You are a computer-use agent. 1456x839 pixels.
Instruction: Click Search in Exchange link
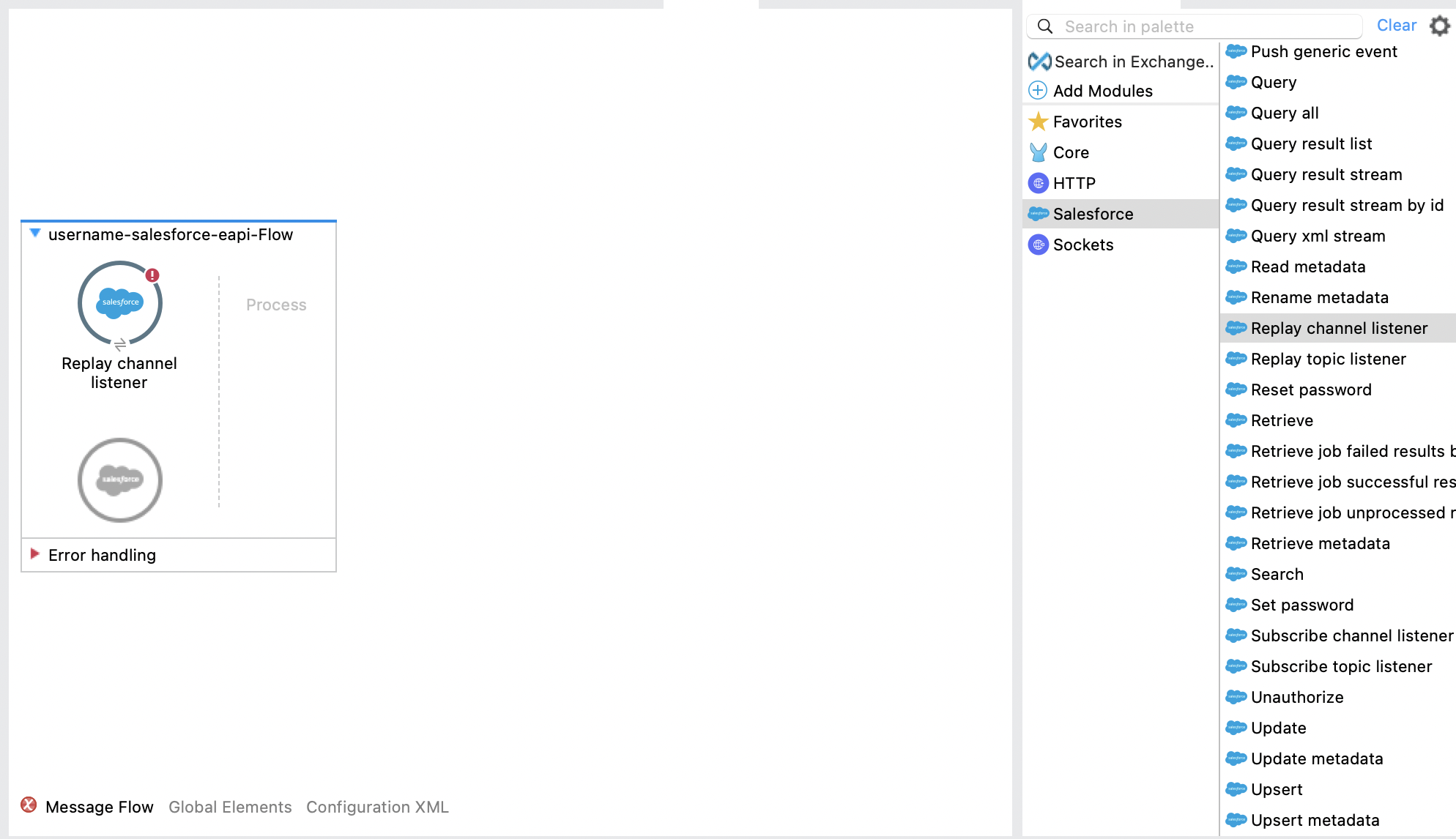[1134, 61]
